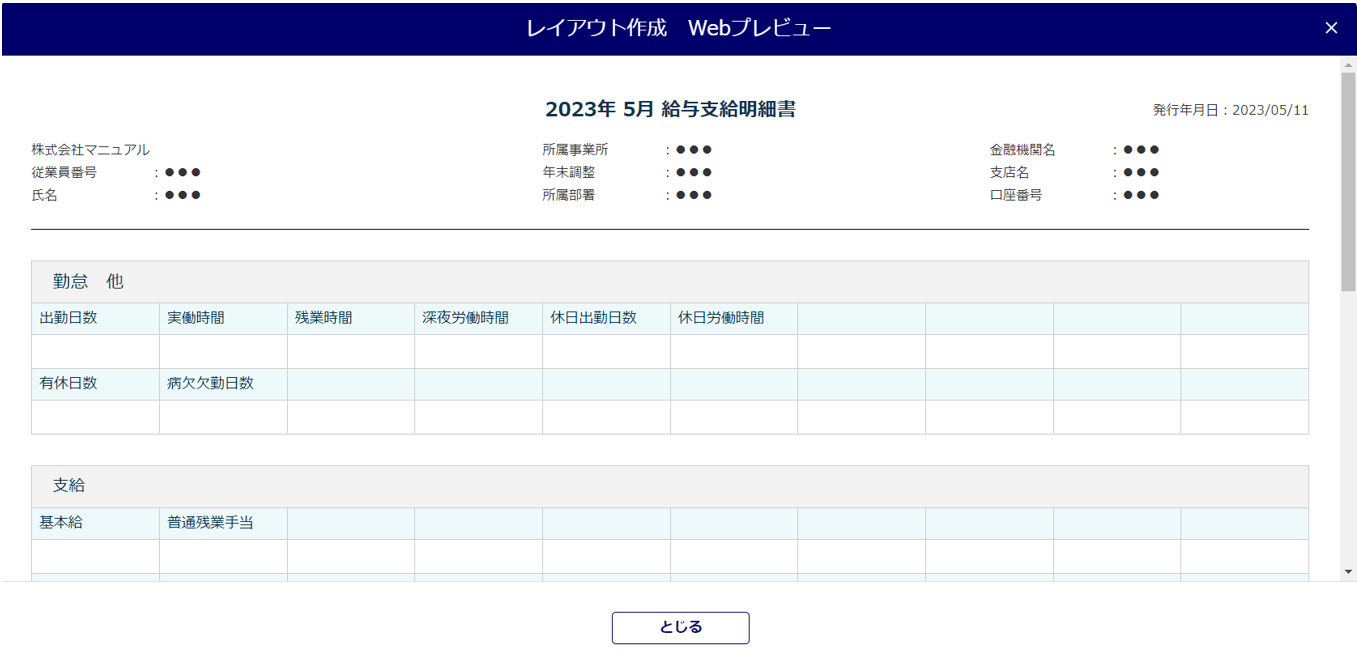The image size is (1357, 654).
Task: Click the scrollbar down arrow
Action: click(1348, 571)
